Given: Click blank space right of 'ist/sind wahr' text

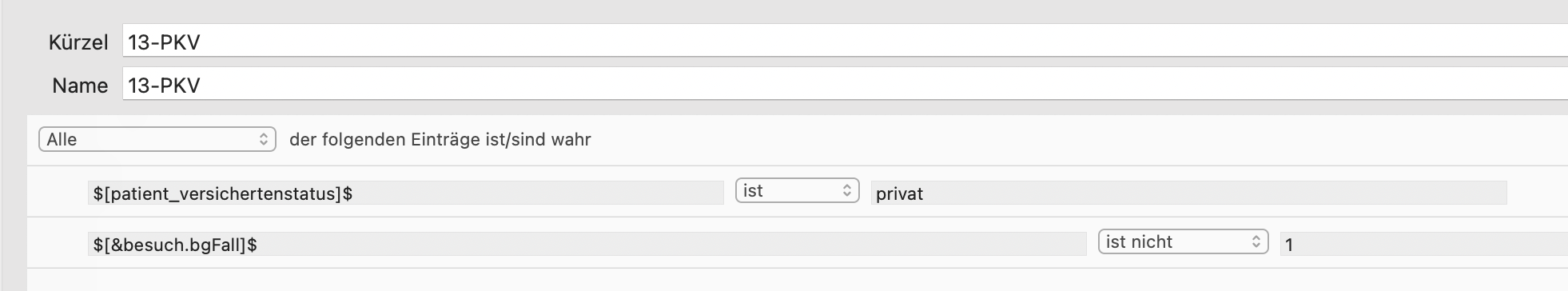Looking at the screenshot, I should 1079,140.
